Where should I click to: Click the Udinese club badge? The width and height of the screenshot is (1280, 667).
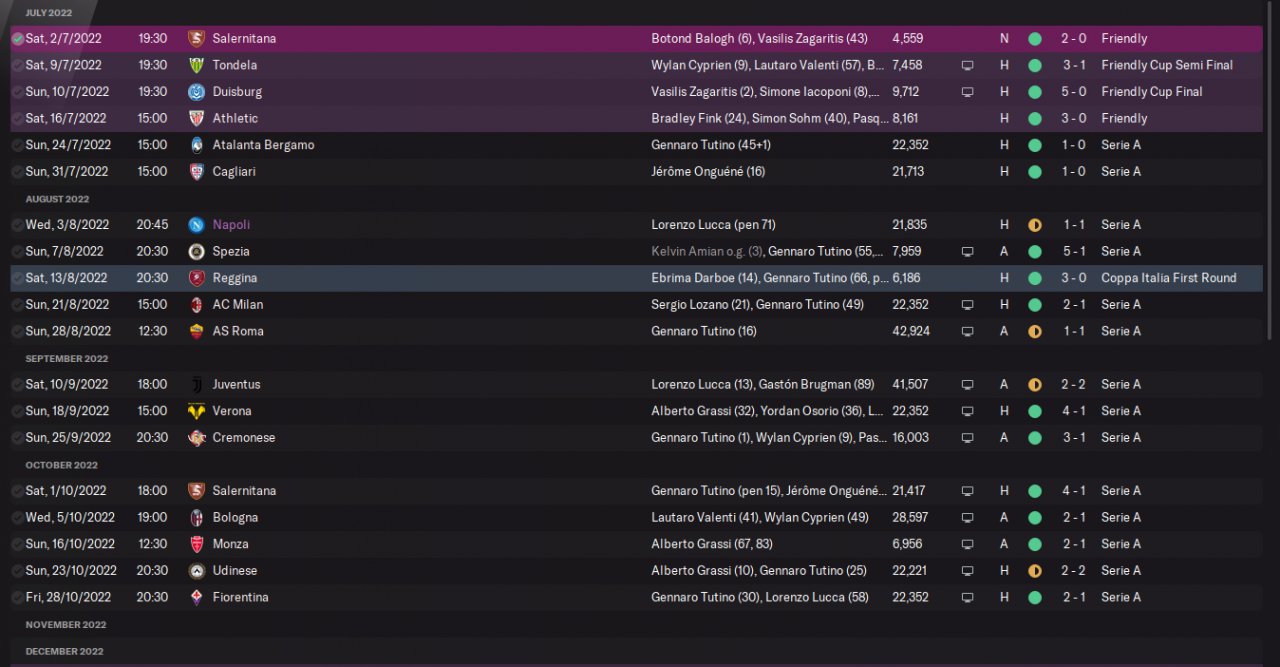pos(196,570)
